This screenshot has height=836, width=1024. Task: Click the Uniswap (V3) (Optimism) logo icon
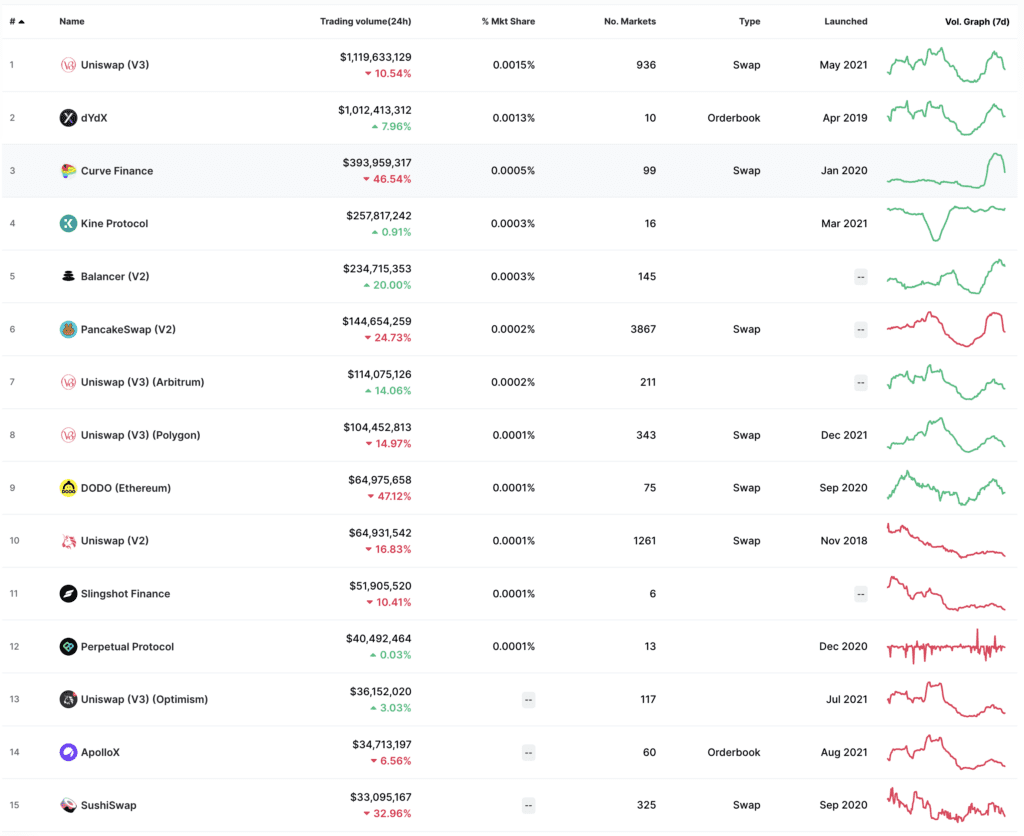point(68,699)
